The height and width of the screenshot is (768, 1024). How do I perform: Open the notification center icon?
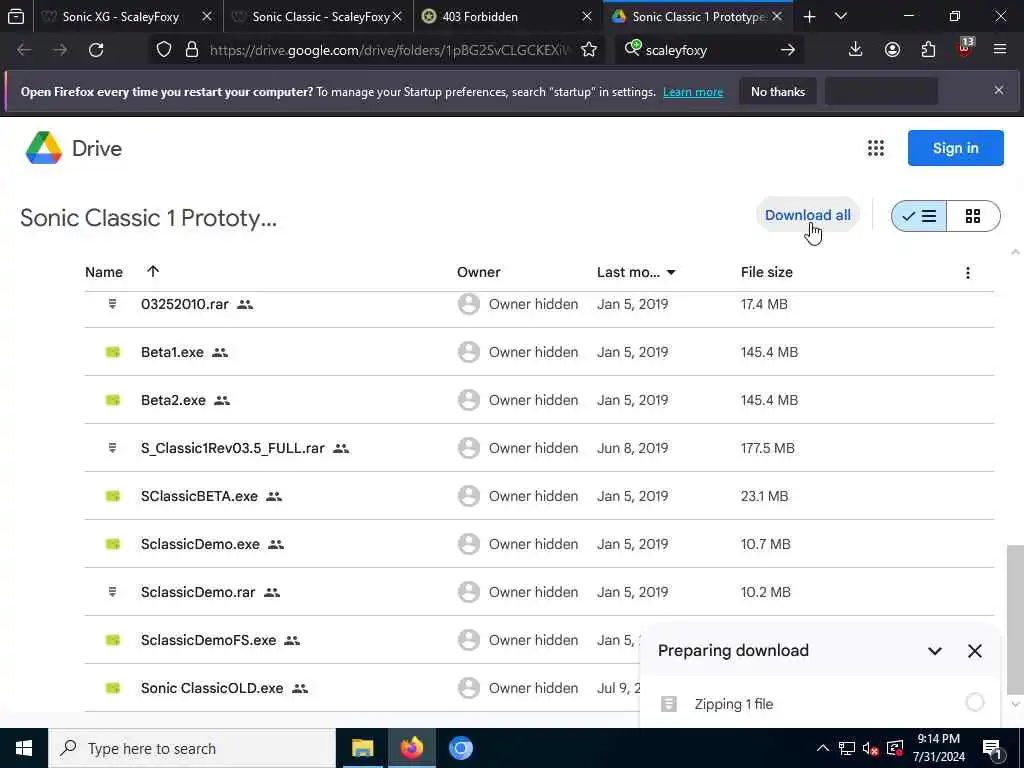point(992,748)
